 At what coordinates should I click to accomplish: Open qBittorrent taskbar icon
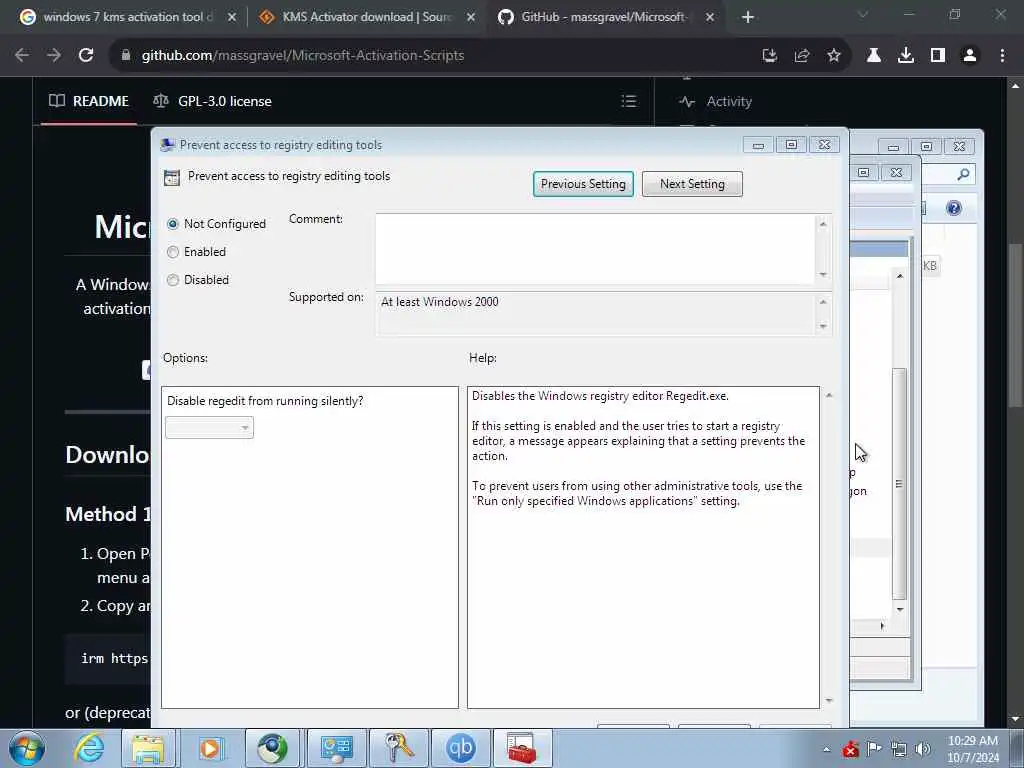coord(460,748)
